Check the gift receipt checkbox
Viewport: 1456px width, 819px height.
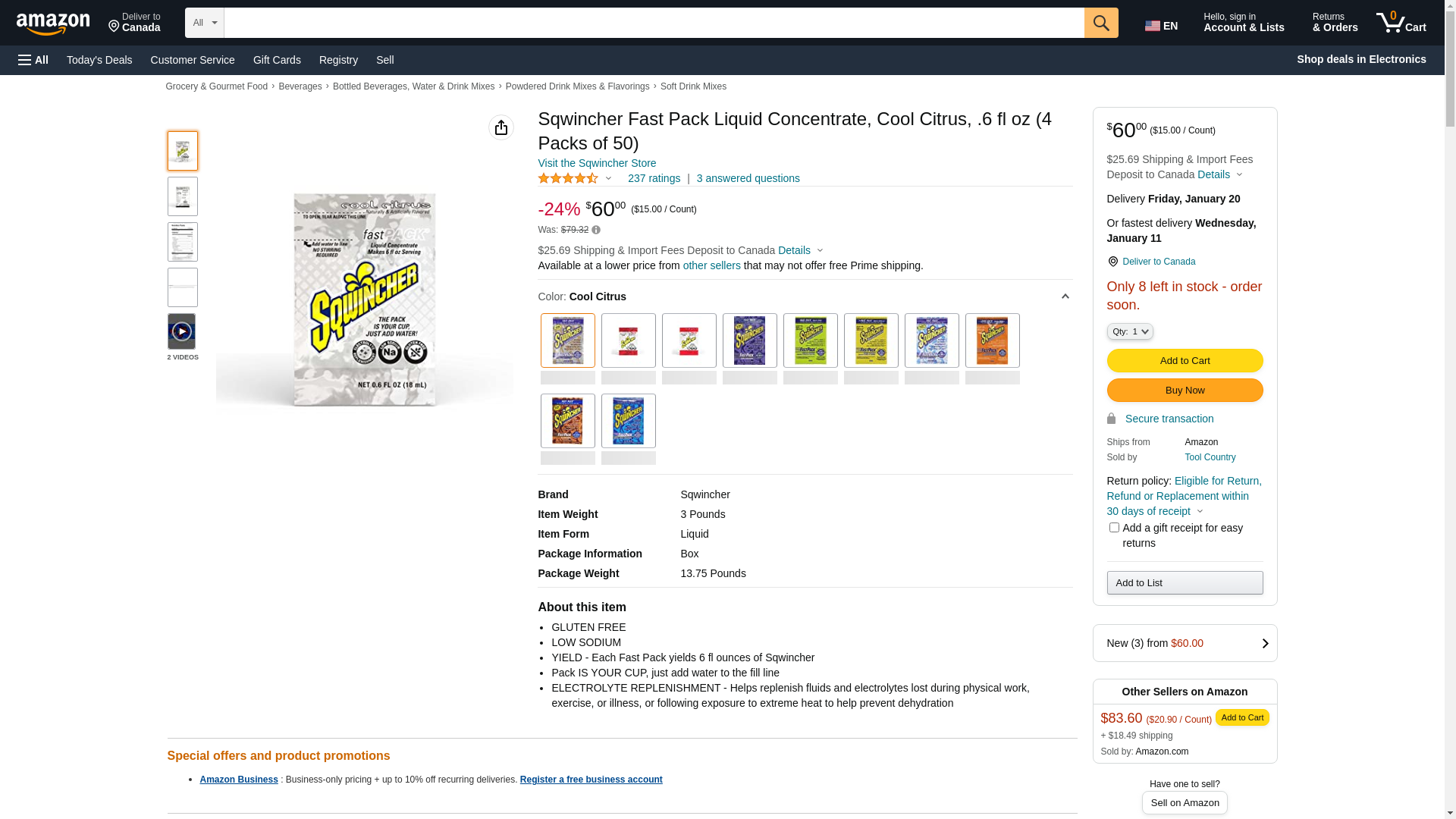pos(1114,528)
